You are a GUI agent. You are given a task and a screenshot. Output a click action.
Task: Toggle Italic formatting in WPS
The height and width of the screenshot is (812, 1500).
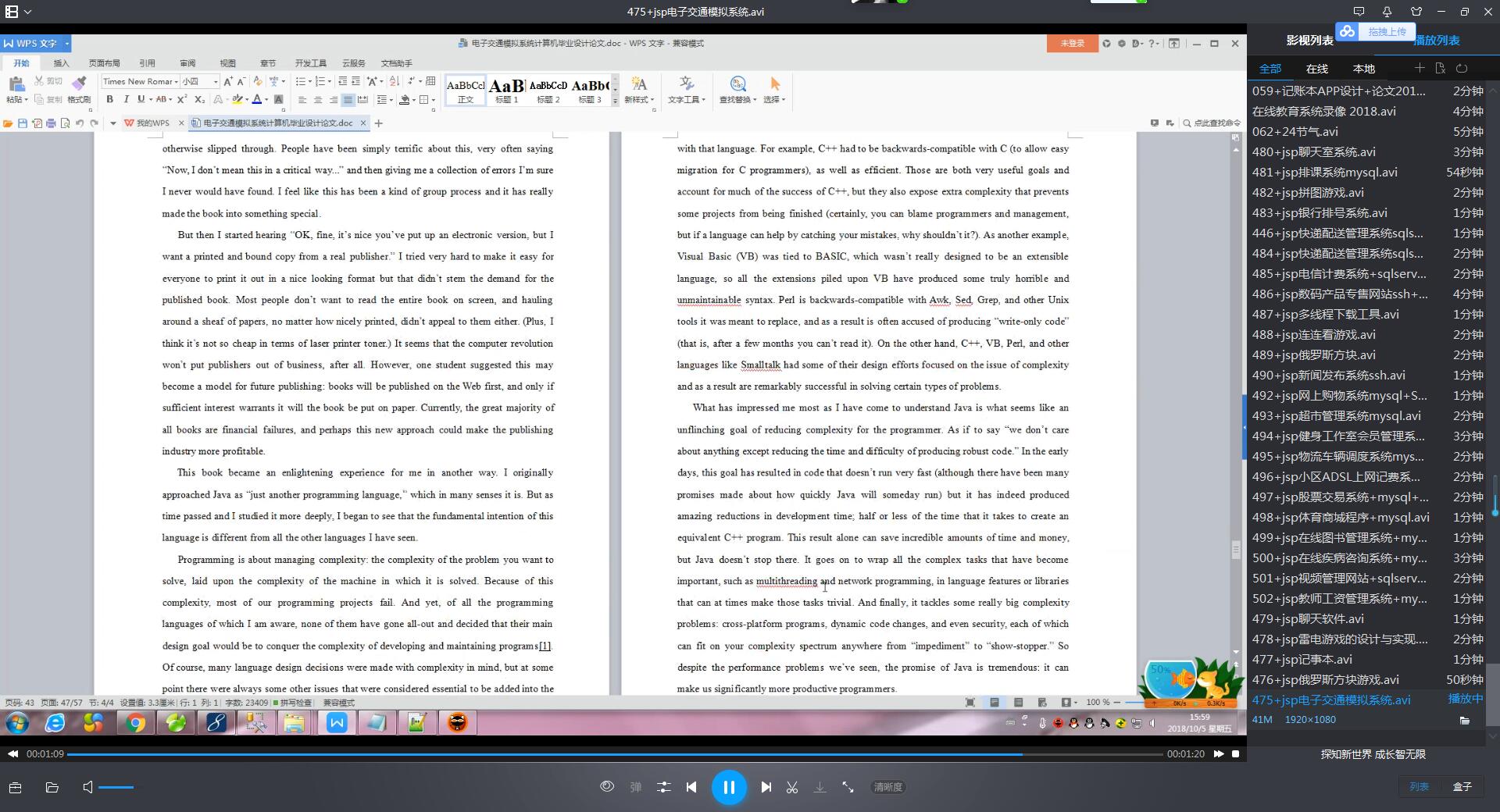pyautogui.click(x=126, y=99)
